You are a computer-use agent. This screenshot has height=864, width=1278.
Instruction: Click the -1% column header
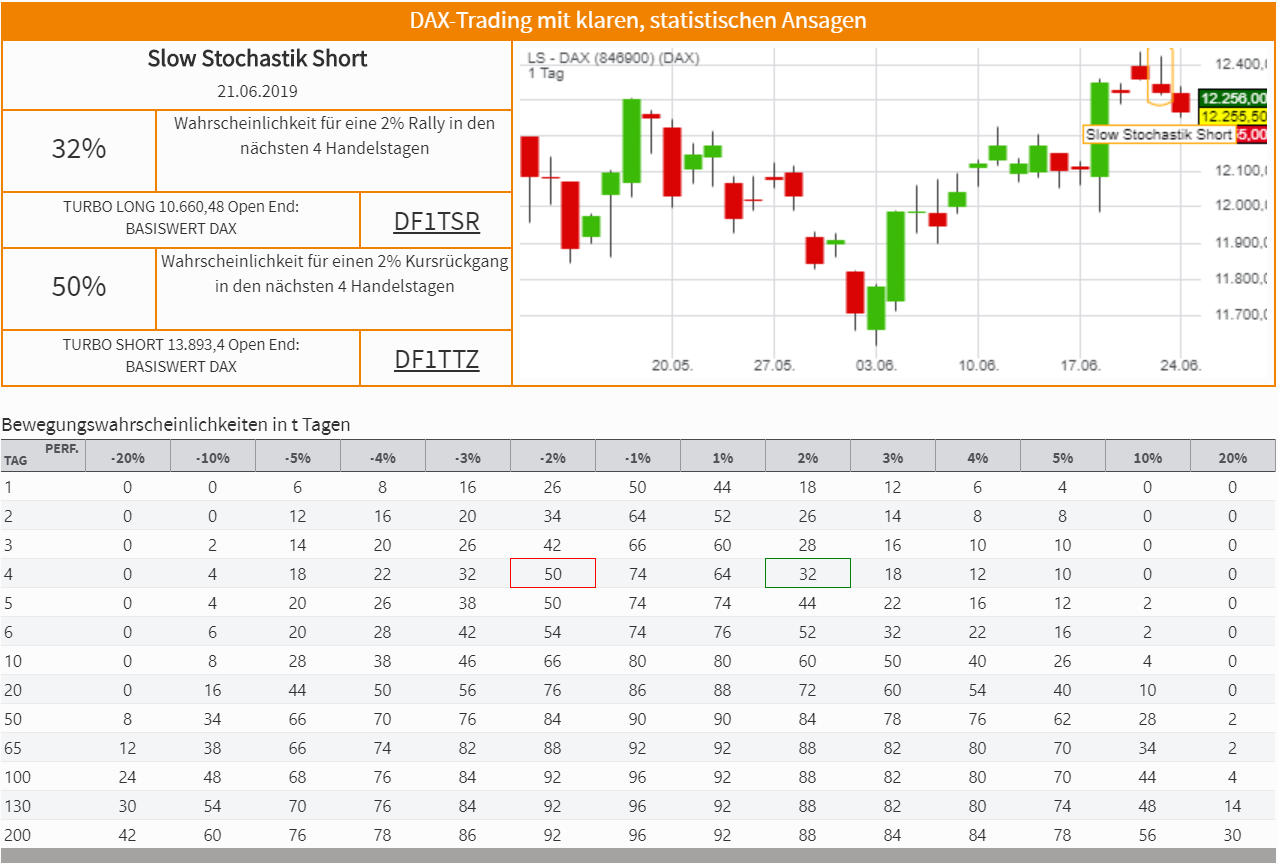coord(638,458)
